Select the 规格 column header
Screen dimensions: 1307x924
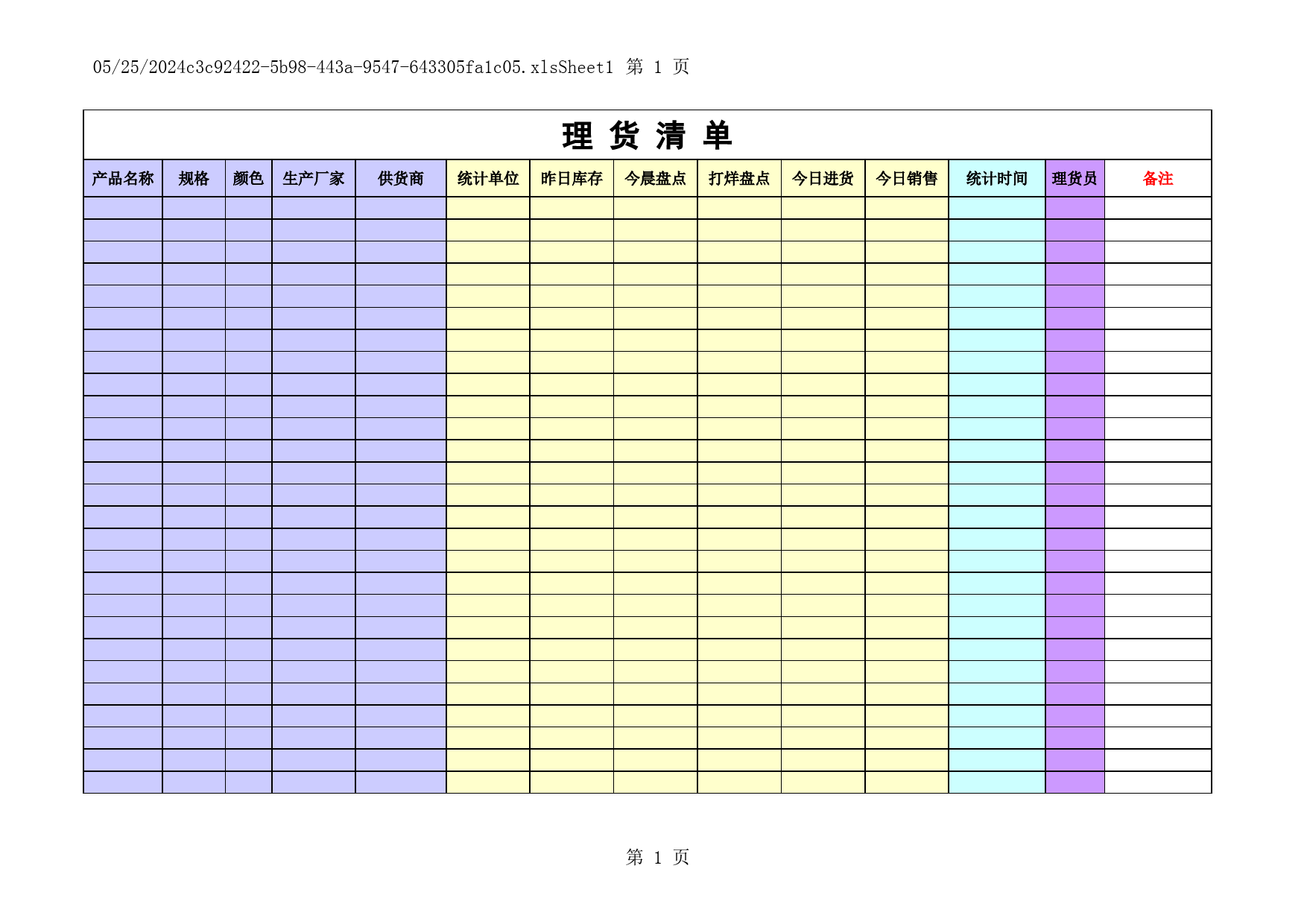pyautogui.click(x=194, y=178)
